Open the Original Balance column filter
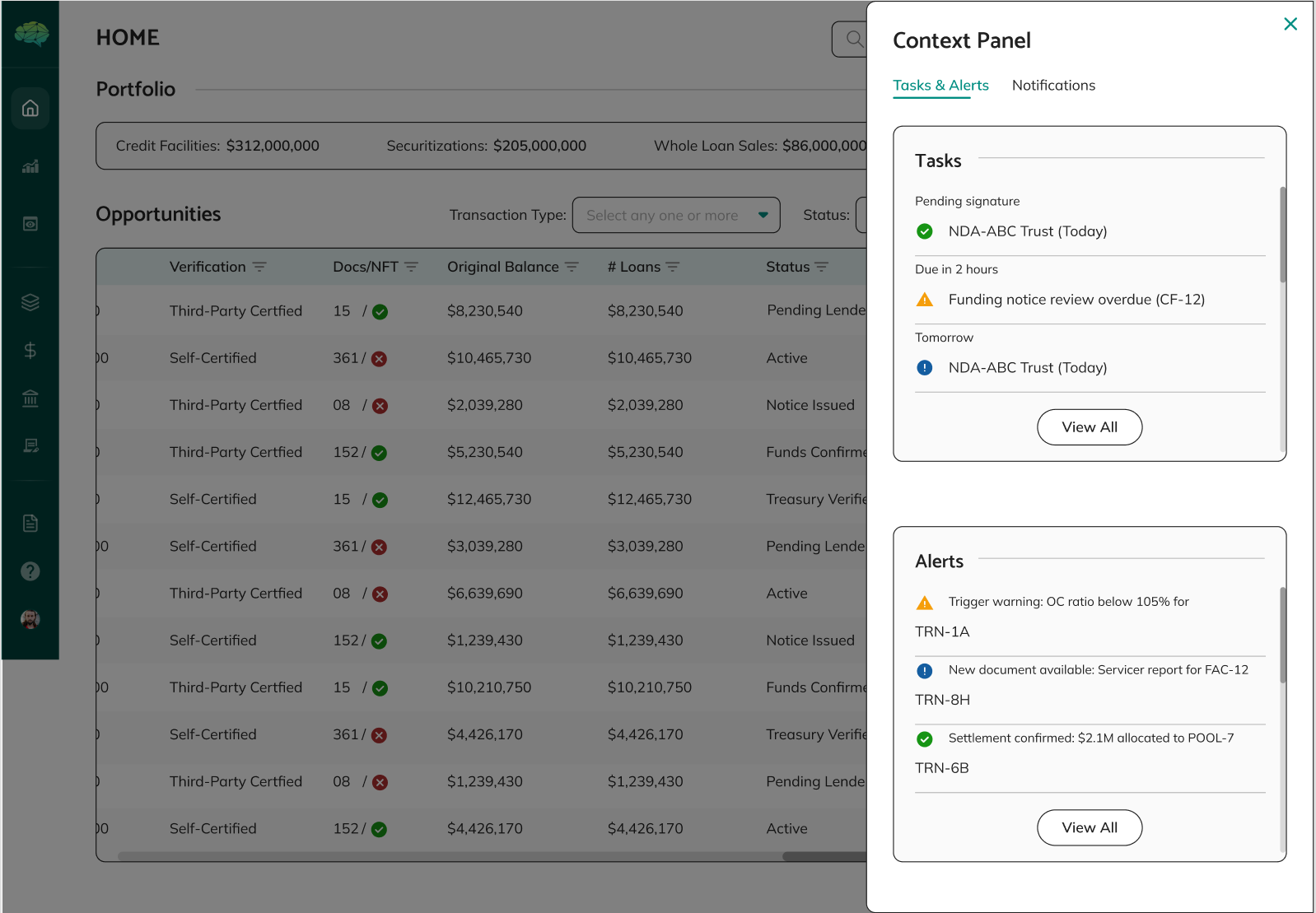 (572, 267)
